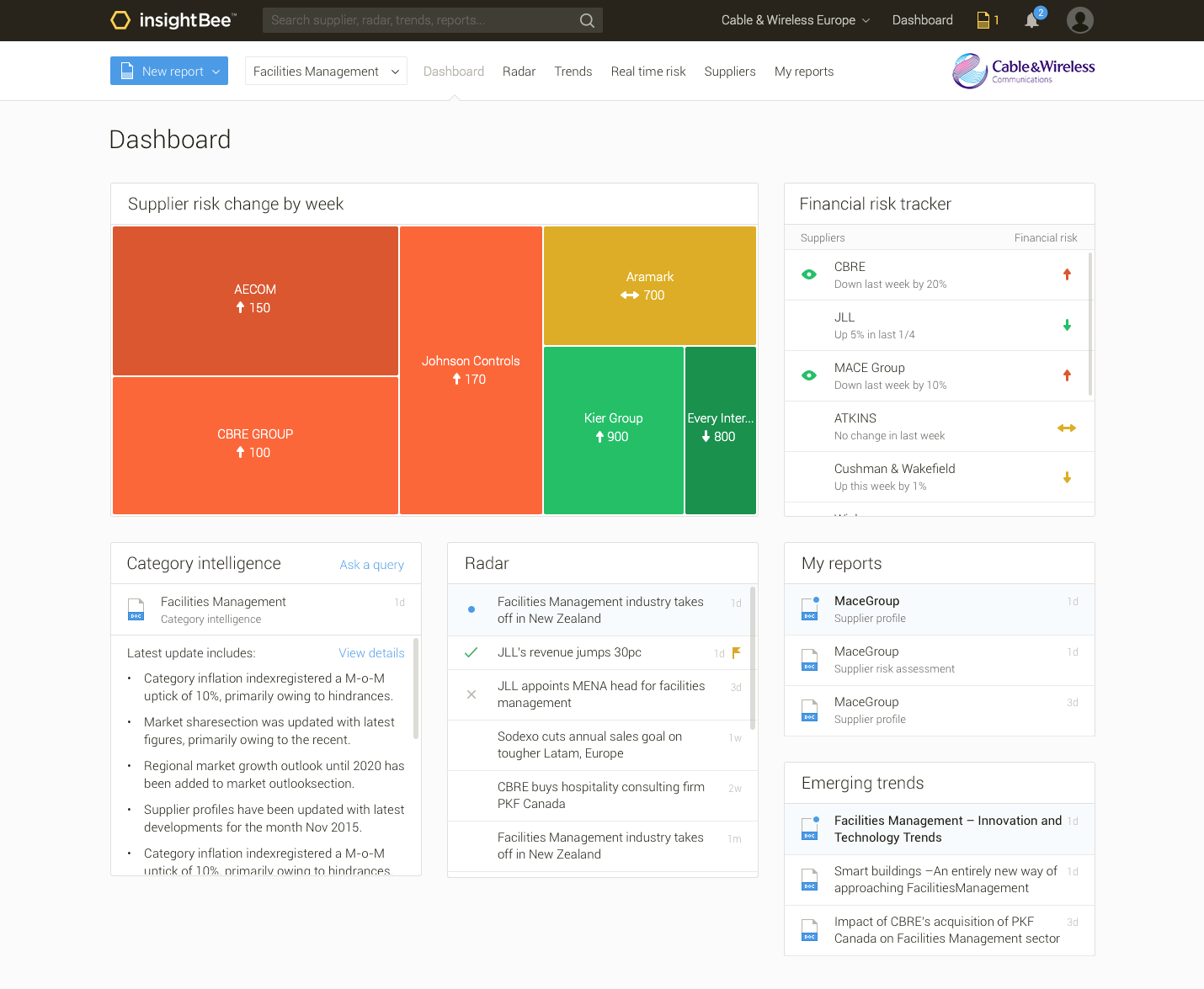Open the notifications bell

(1031, 20)
